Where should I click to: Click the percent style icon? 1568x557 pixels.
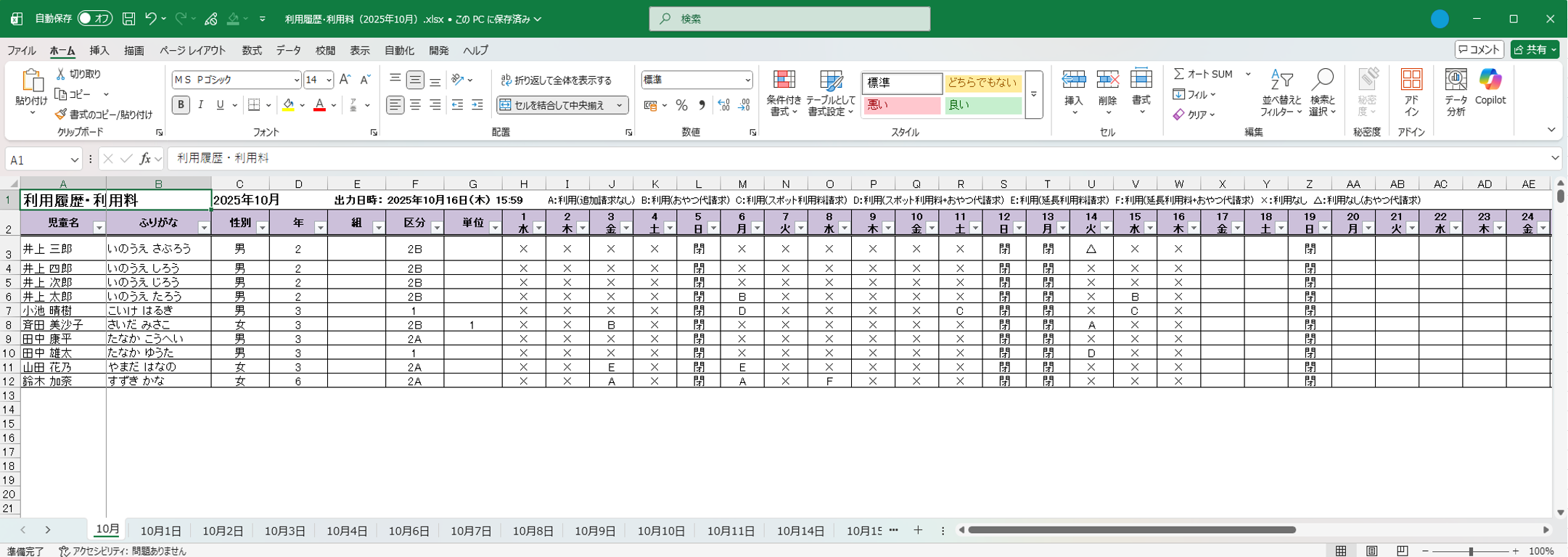pos(681,106)
